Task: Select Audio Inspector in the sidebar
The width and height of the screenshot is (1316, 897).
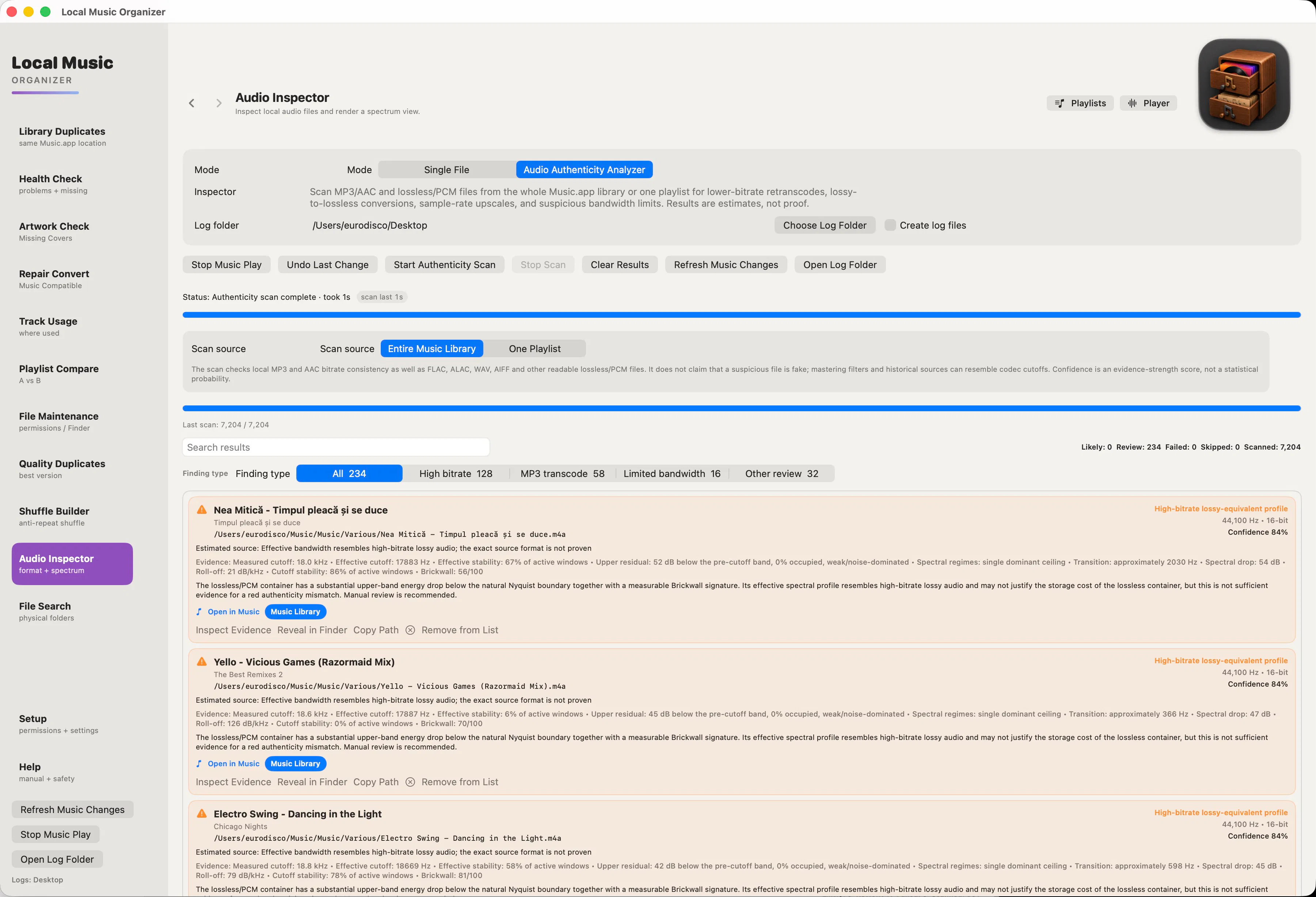Action: coord(72,564)
